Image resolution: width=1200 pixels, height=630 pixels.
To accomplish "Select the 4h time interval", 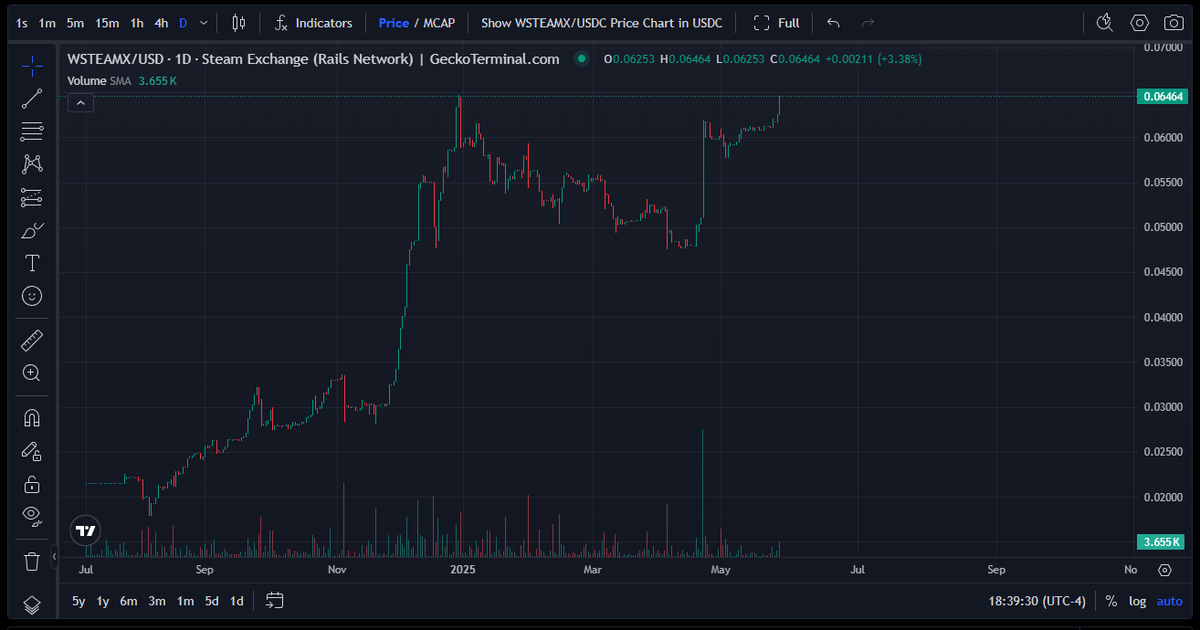I will [161, 23].
